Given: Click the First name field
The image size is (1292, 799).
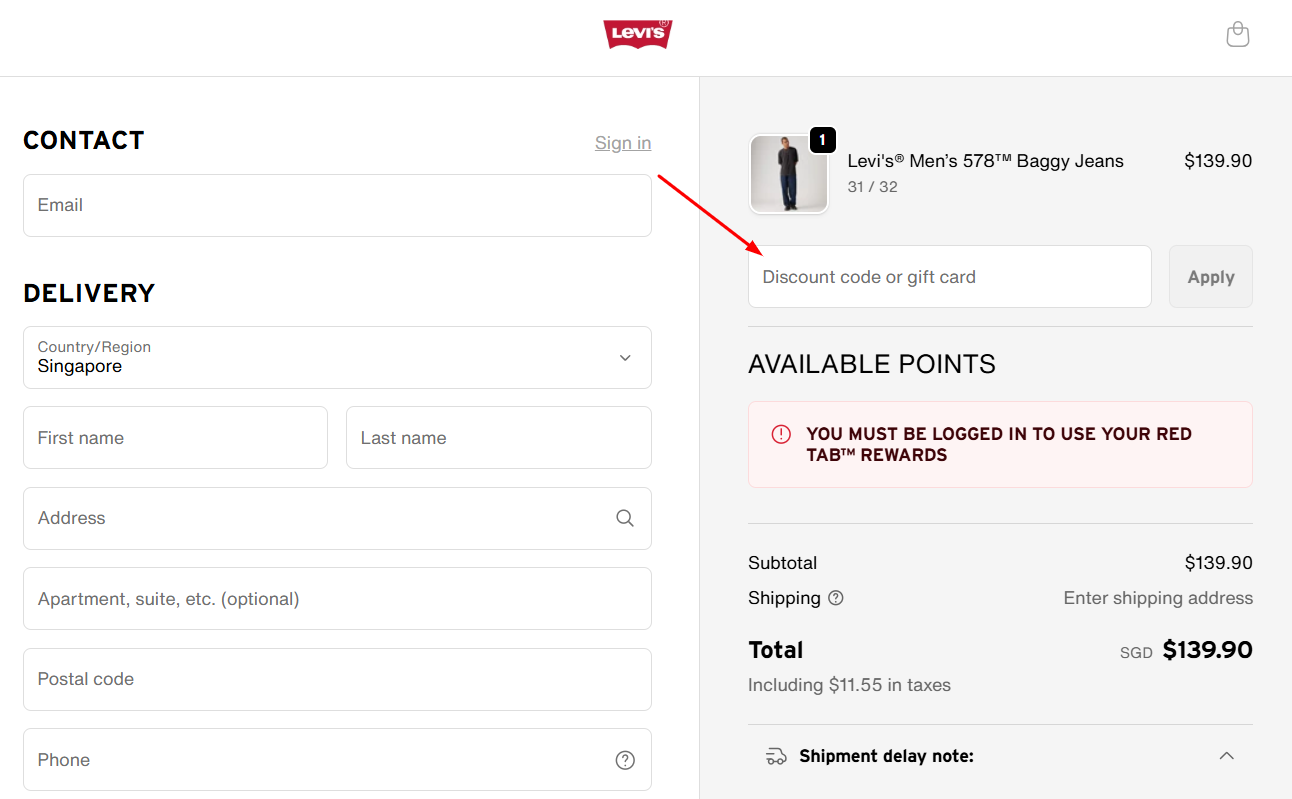Looking at the screenshot, I should [x=175, y=437].
